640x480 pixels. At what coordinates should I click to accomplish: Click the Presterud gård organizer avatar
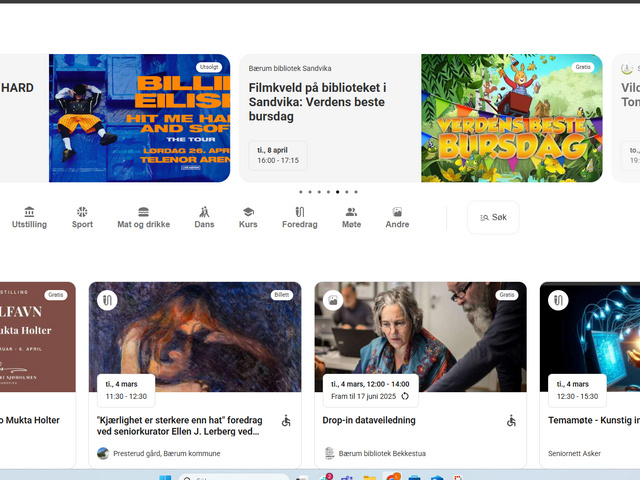click(103, 453)
